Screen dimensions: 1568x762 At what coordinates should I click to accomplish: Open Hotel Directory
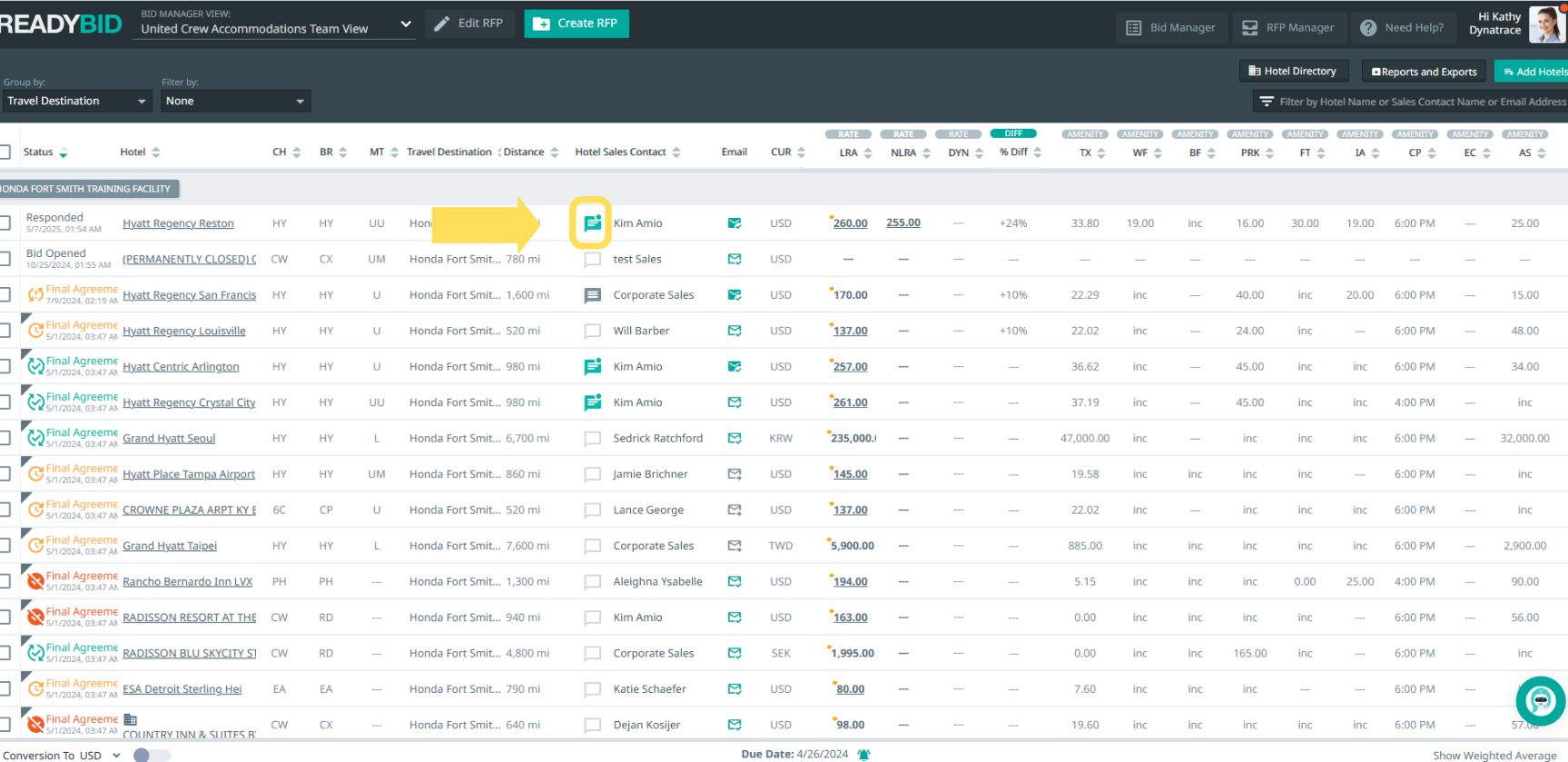(1293, 71)
